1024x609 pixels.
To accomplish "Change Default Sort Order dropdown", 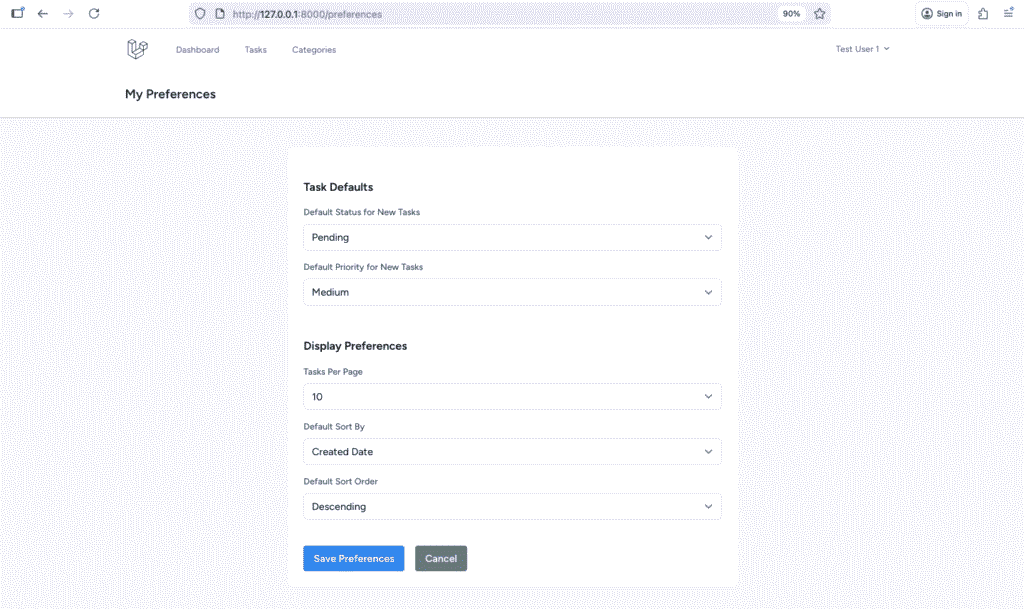I will click(512, 507).
